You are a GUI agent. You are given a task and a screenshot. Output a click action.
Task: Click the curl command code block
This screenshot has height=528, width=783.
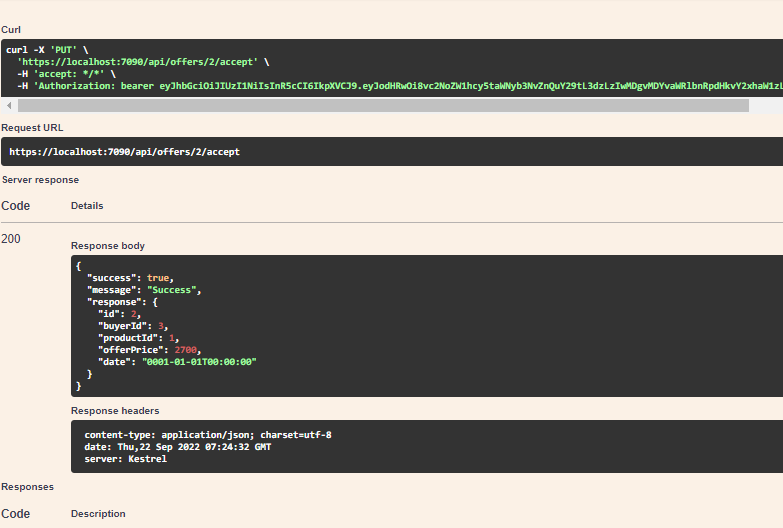point(392,68)
